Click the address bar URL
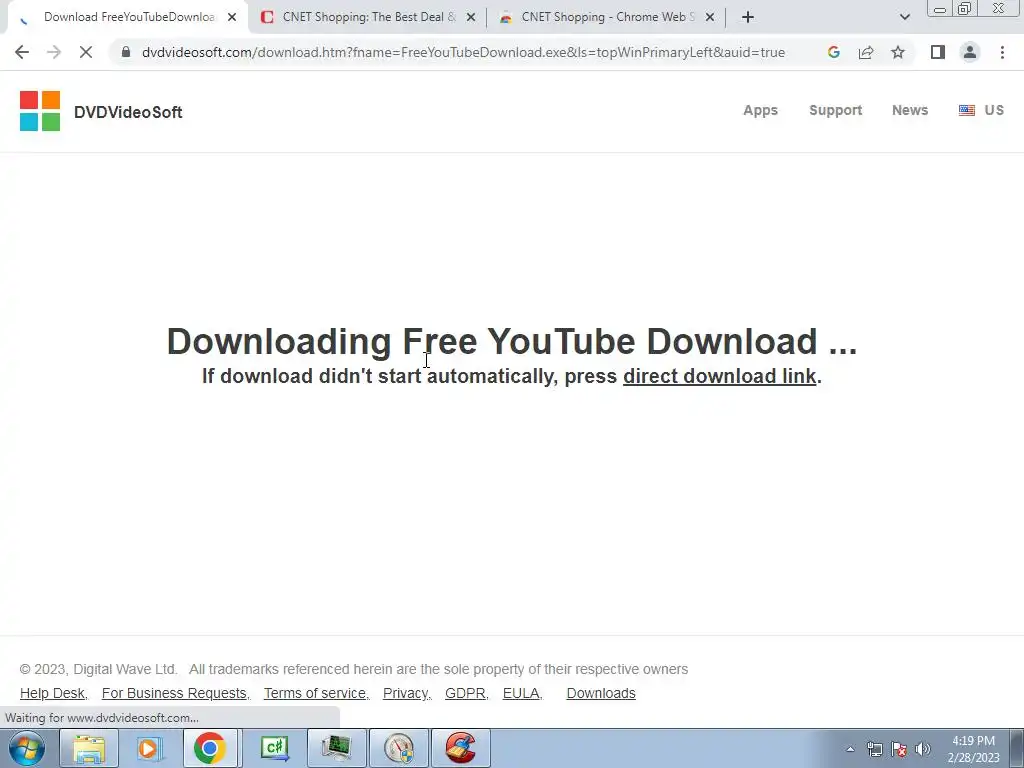1024x768 pixels. pos(463,52)
